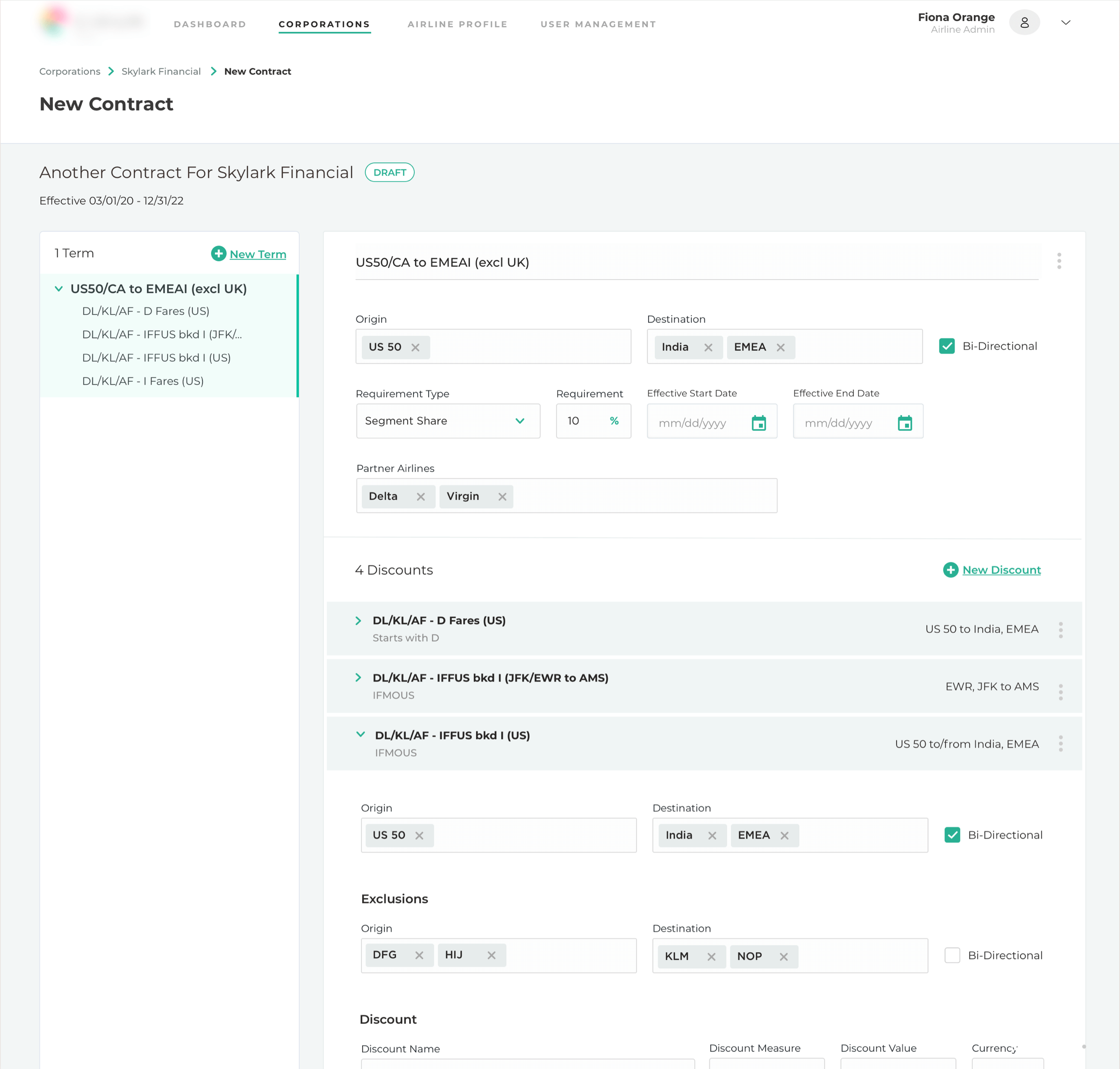Uncheck Bi-Directional on IFFUS bkd I discount
This screenshot has height=1069, width=1120.
[x=953, y=835]
